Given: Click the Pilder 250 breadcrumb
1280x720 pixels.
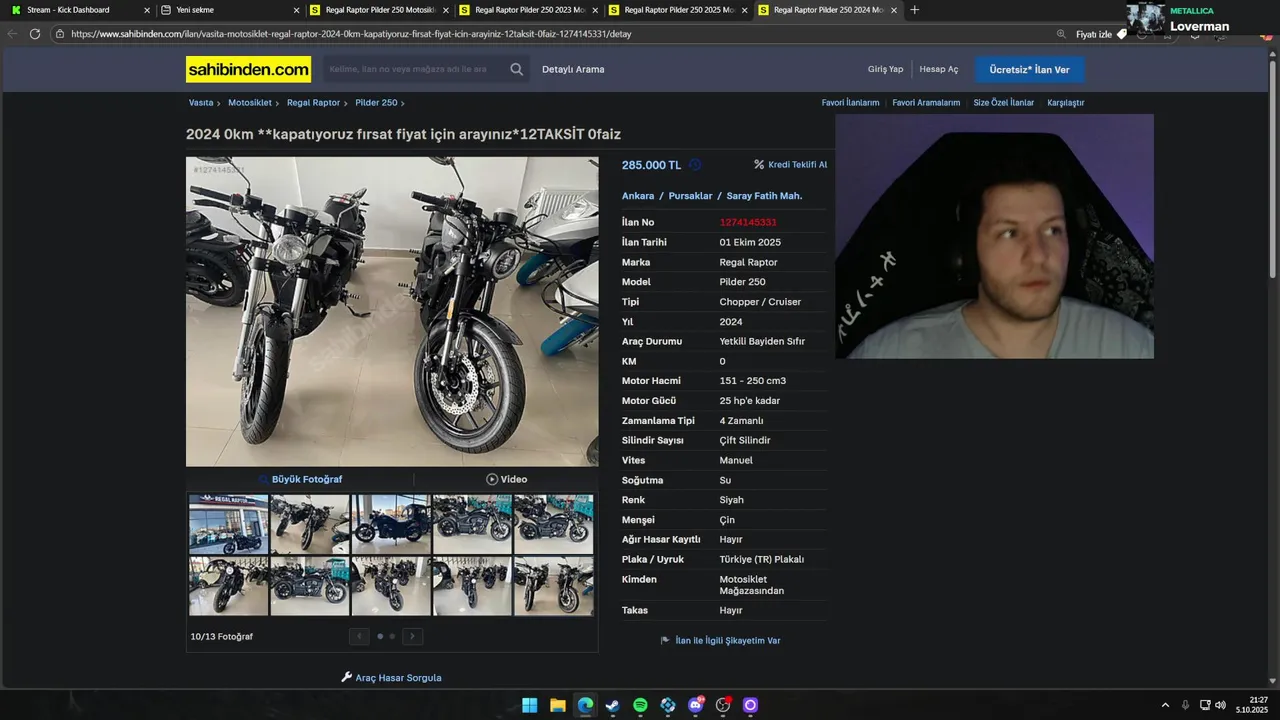Looking at the screenshot, I should 376,103.
